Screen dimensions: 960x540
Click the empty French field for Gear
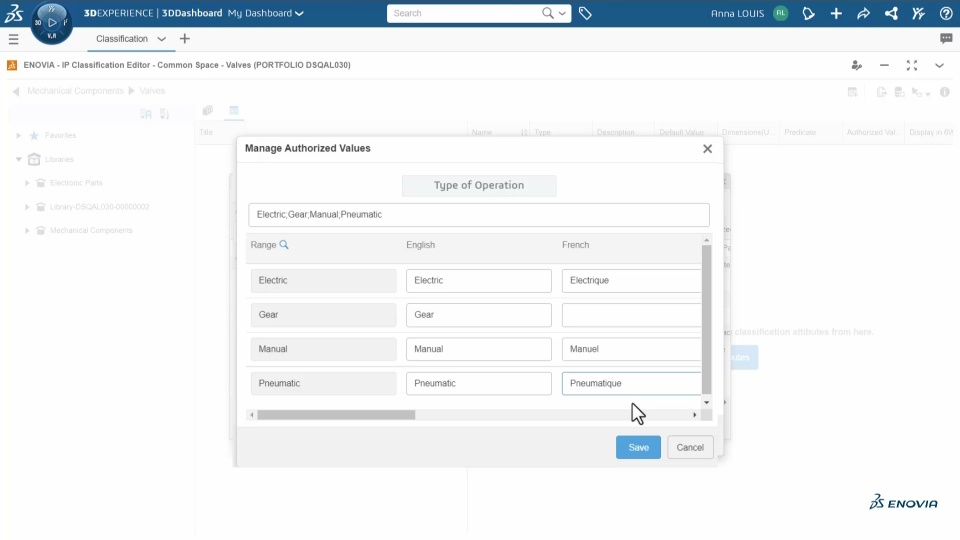[631, 315]
